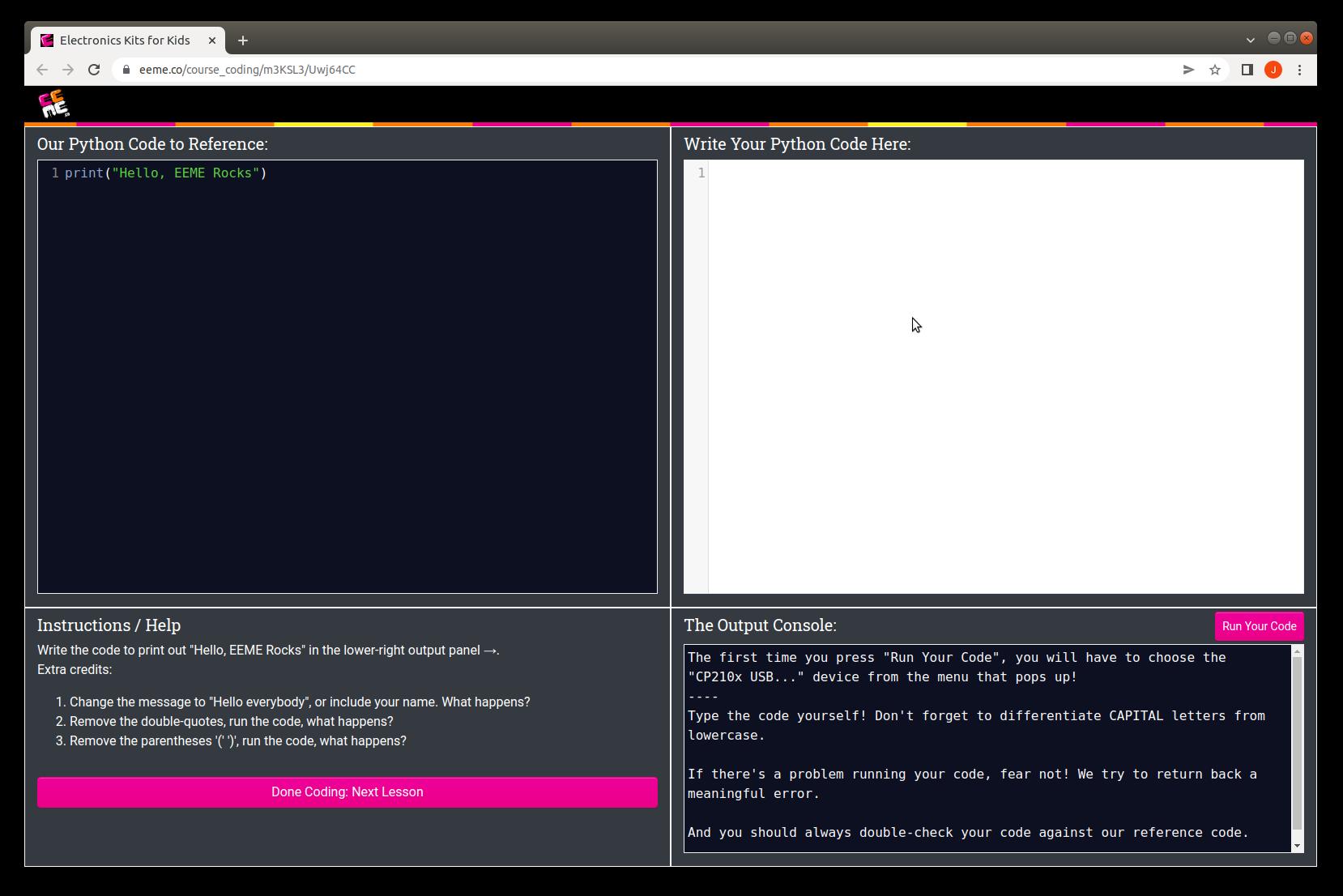Open the browser side panel
Screen dimensions: 1343x896
click(1247, 70)
